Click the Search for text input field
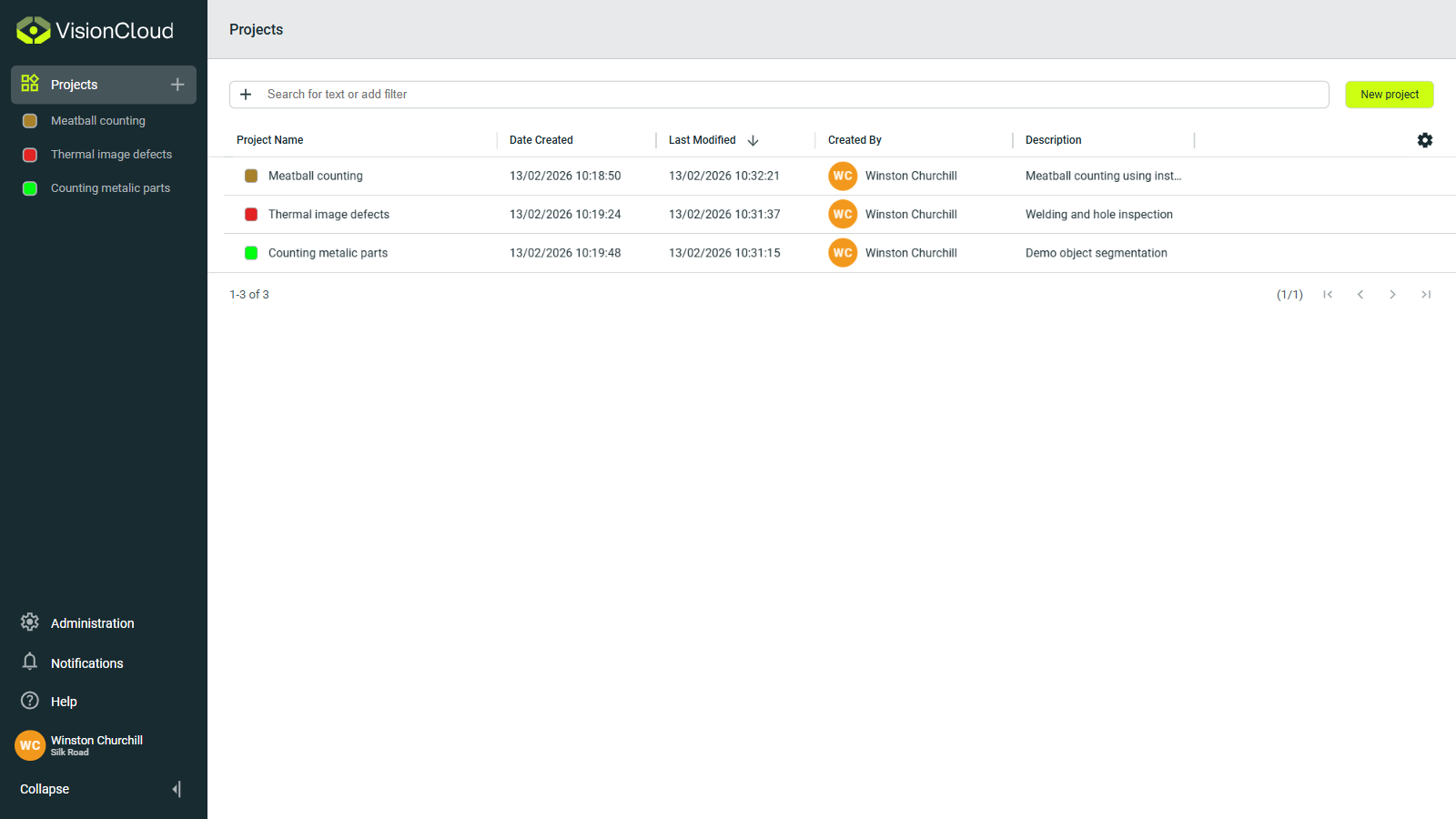 coord(783,95)
